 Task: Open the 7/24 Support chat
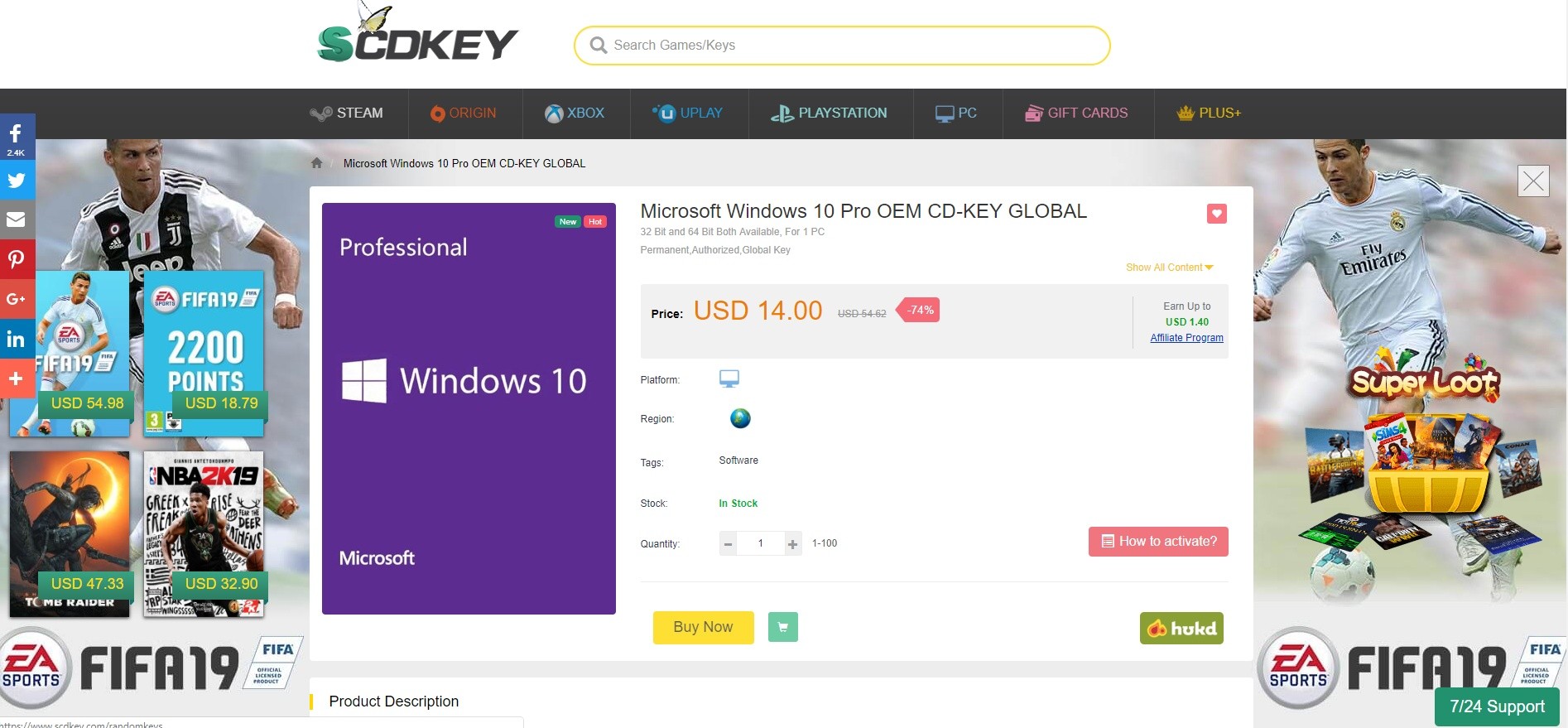click(x=1497, y=706)
